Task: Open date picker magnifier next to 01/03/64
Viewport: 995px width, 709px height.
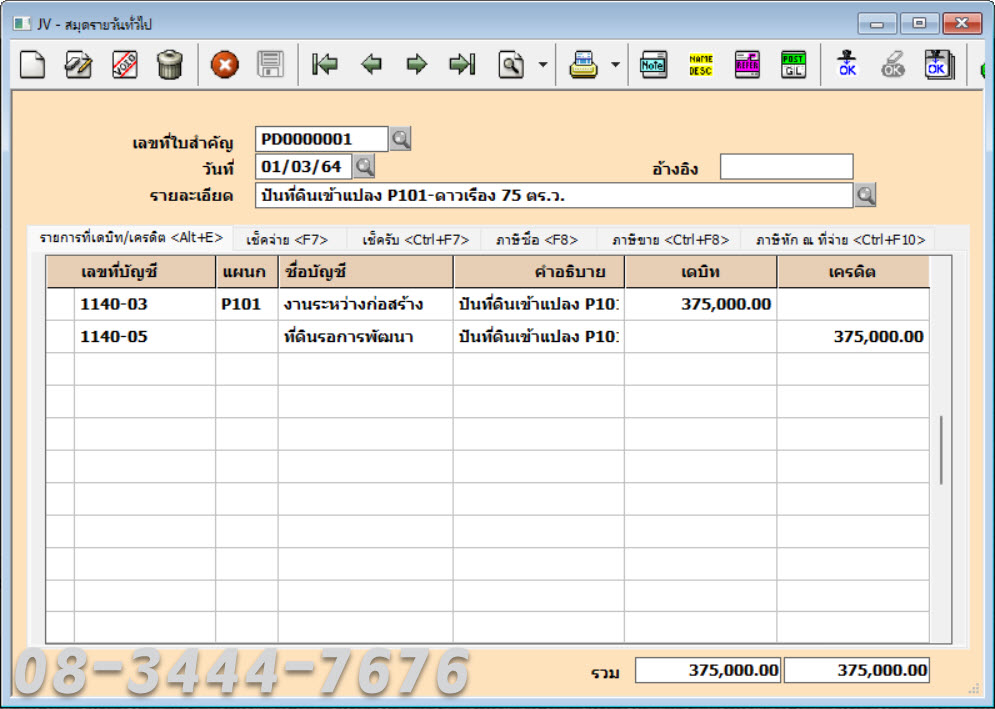Action: tap(364, 166)
